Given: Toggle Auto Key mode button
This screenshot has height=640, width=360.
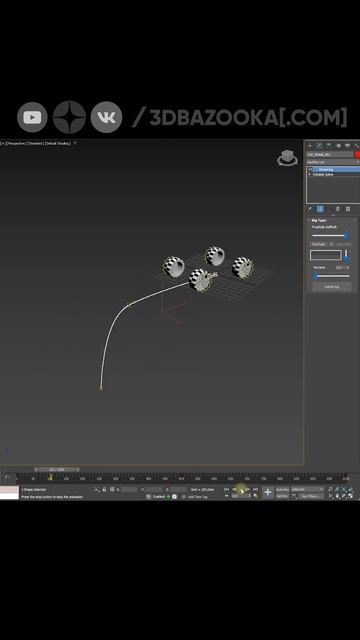Looking at the screenshot, I should click(282, 489).
